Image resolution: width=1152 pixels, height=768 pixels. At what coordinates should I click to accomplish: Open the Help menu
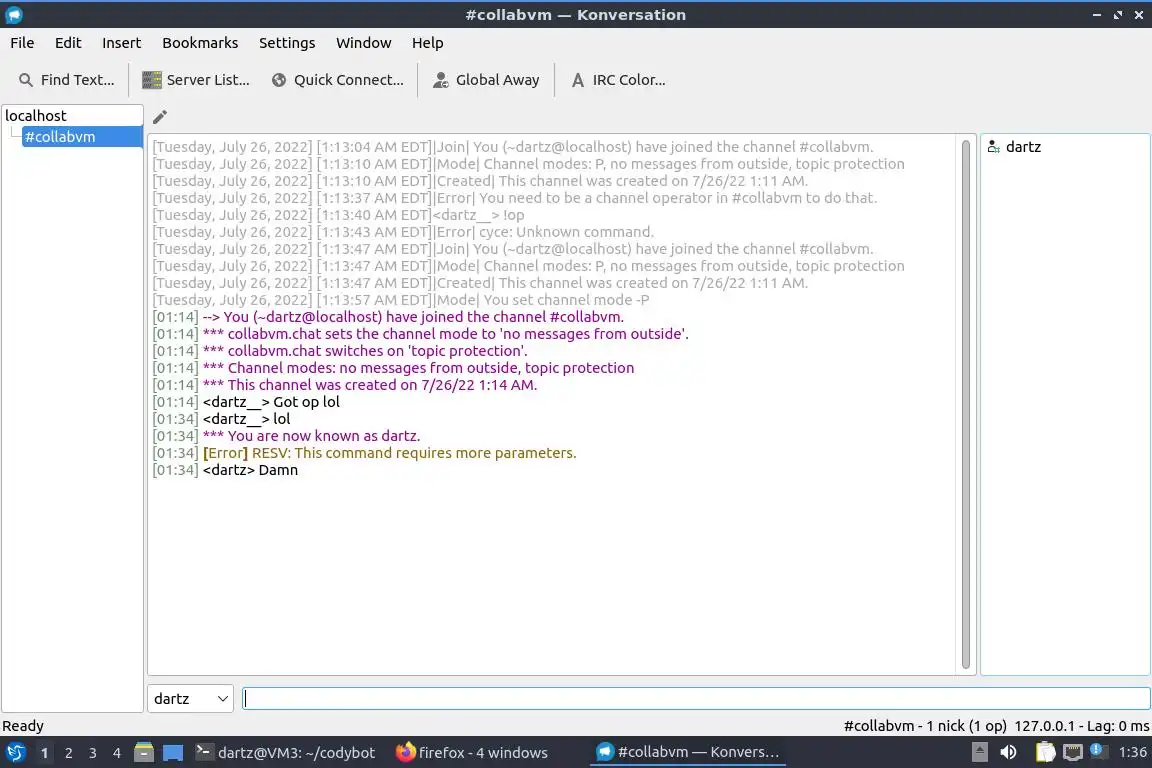tap(427, 43)
